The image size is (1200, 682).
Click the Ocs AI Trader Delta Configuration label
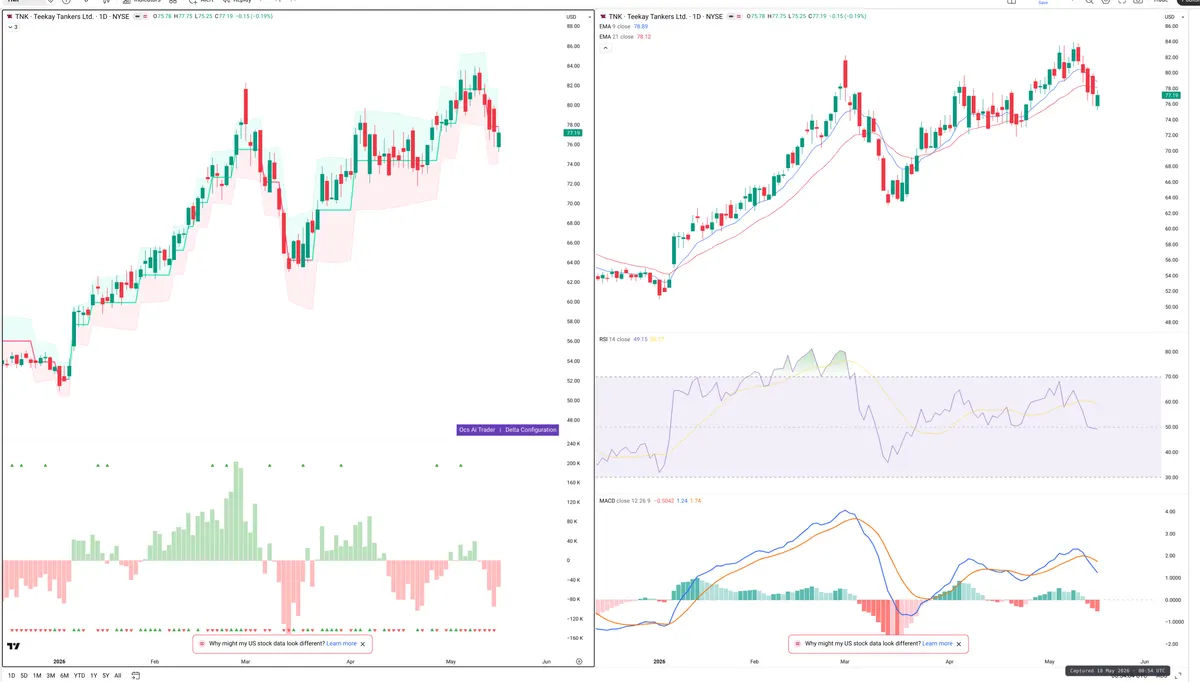[507, 430]
